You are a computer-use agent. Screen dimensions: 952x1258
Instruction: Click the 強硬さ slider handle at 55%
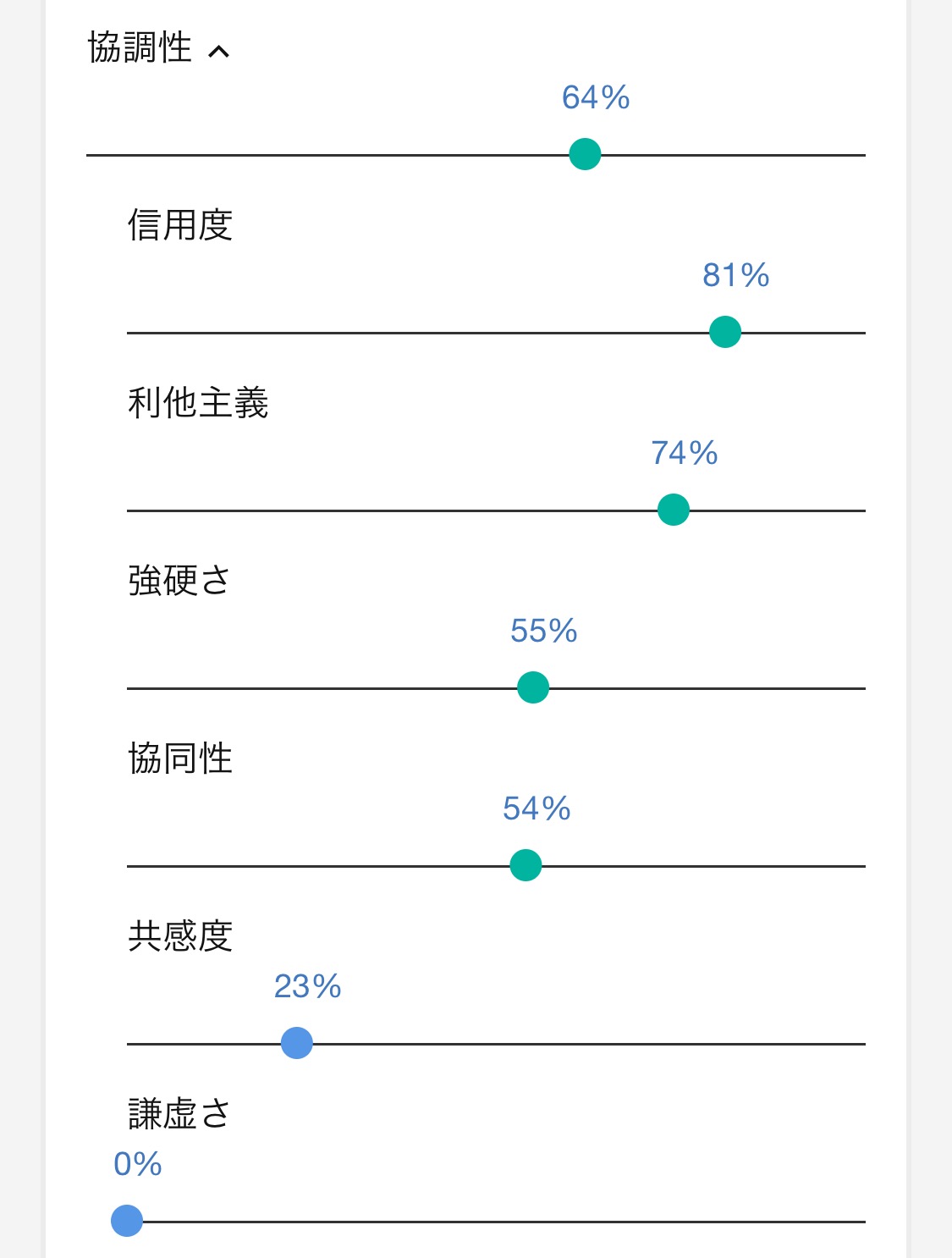click(x=533, y=687)
